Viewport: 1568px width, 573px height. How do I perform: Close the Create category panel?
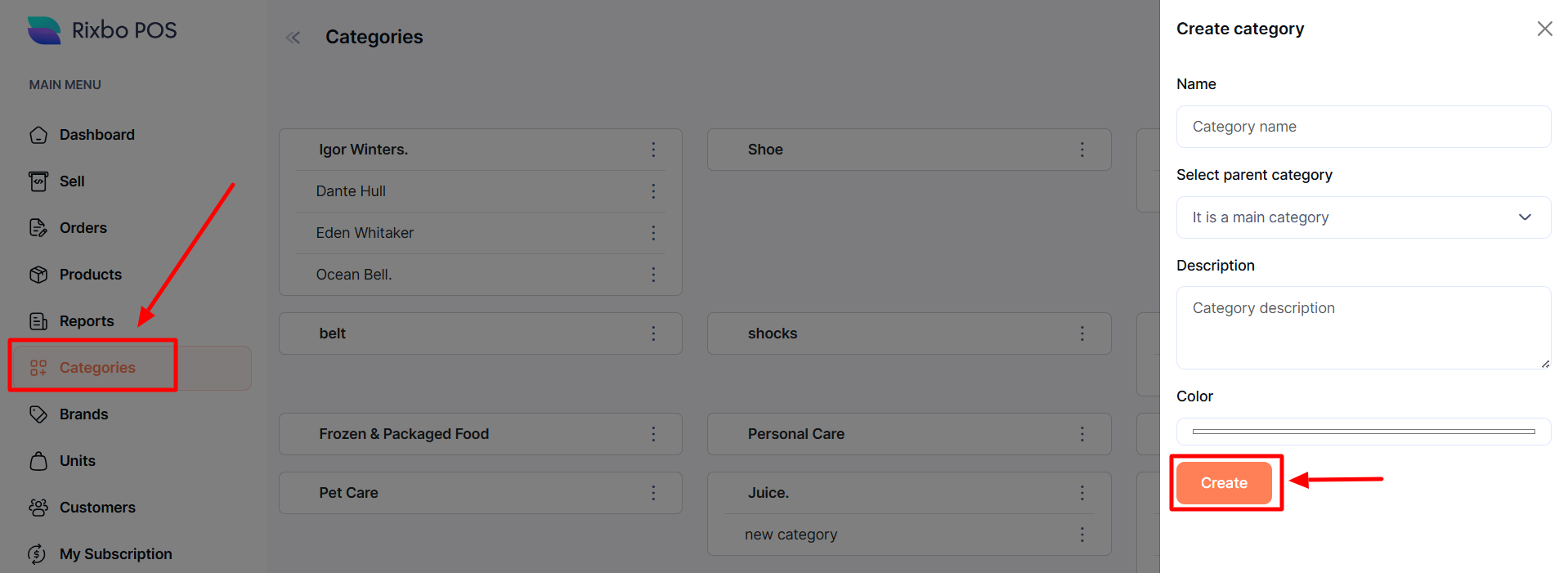(1544, 29)
